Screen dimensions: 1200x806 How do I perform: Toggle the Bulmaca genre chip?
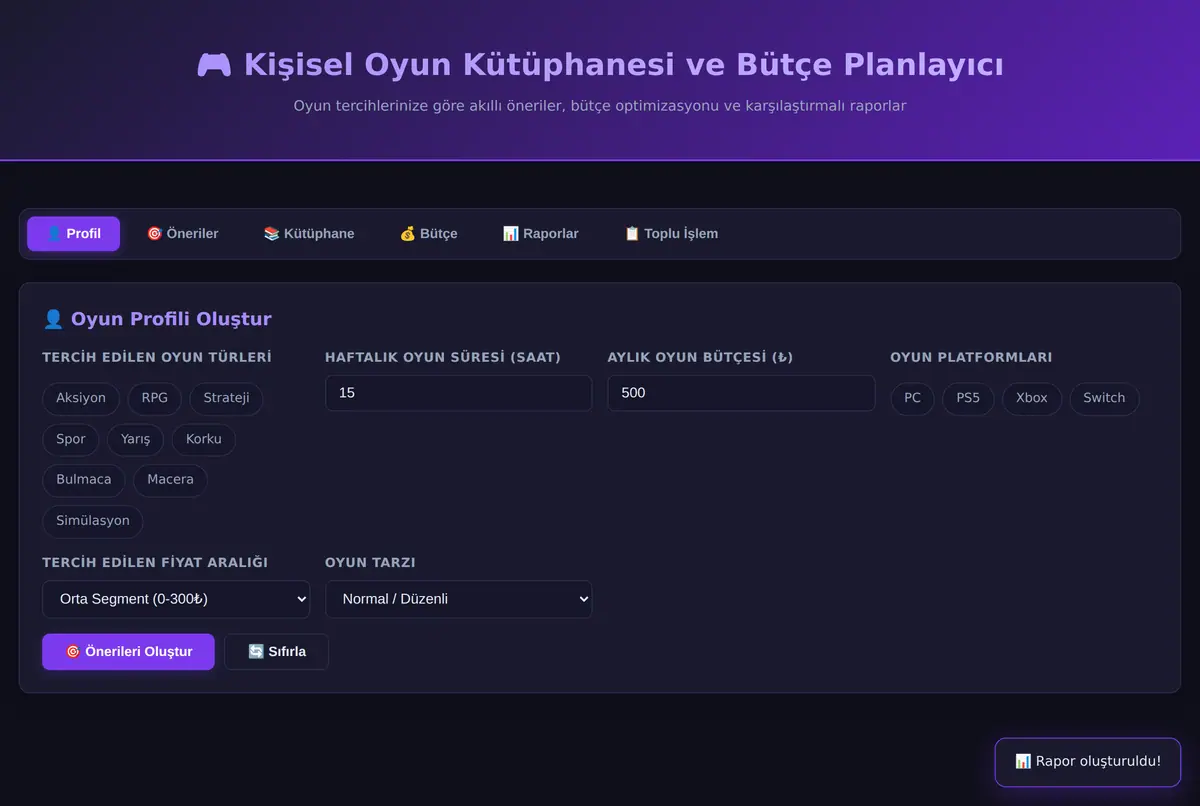[x=84, y=480]
